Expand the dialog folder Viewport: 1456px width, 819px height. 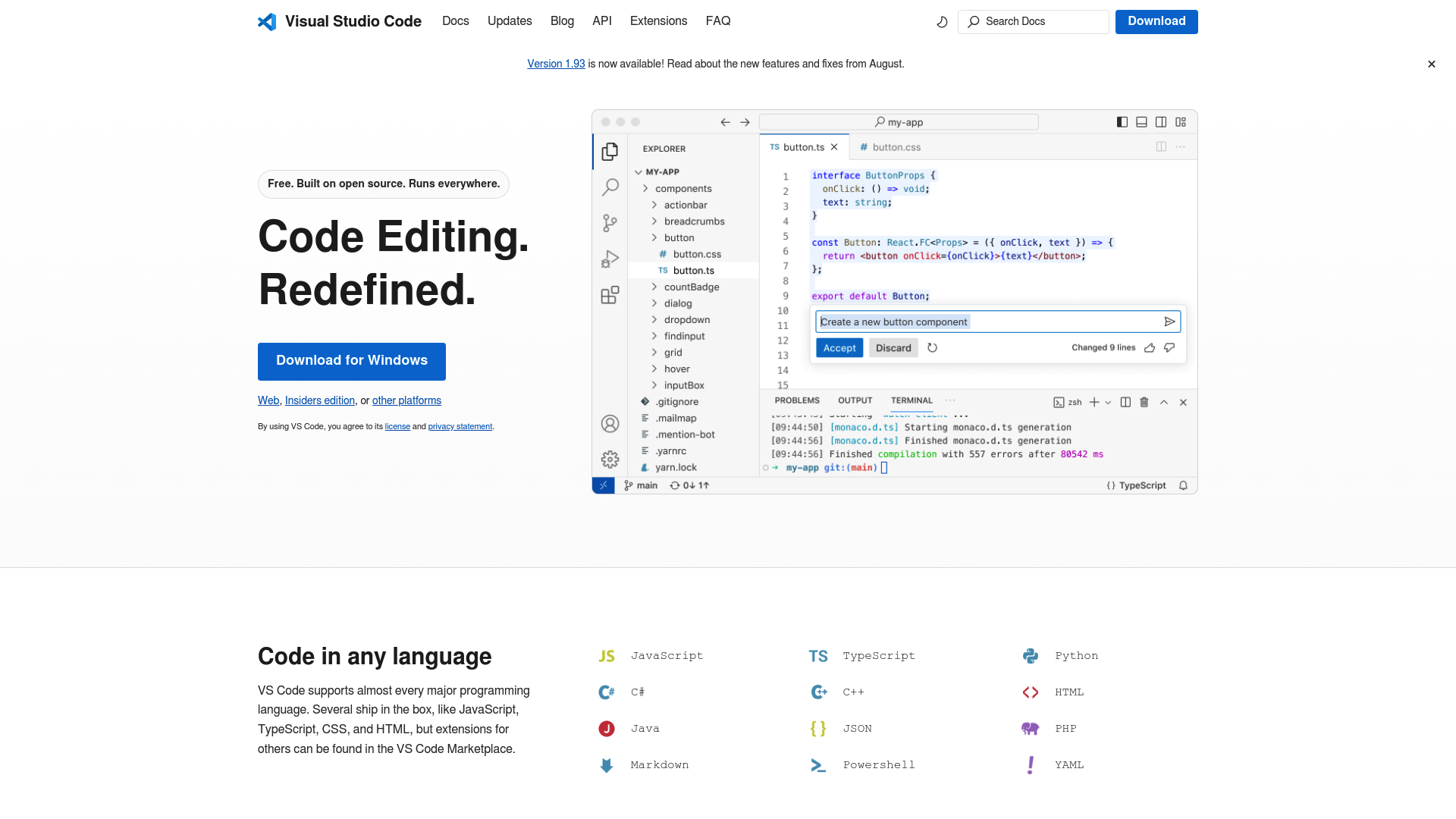tap(678, 303)
